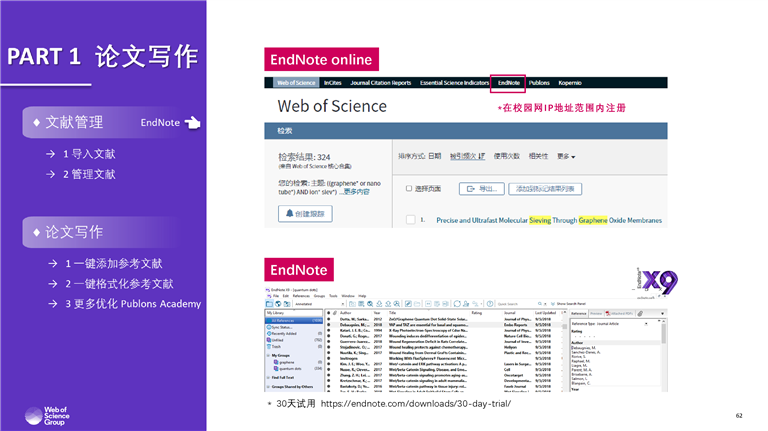This screenshot has height=431, width=768.
Task: Sort results by 相关性
Action: [538, 156]
